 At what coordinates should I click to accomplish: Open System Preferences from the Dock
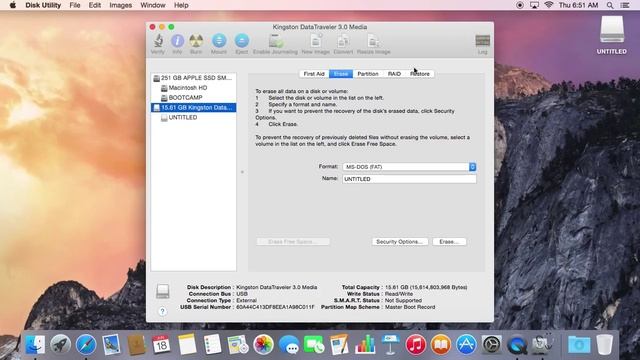(x=491, y=344)
